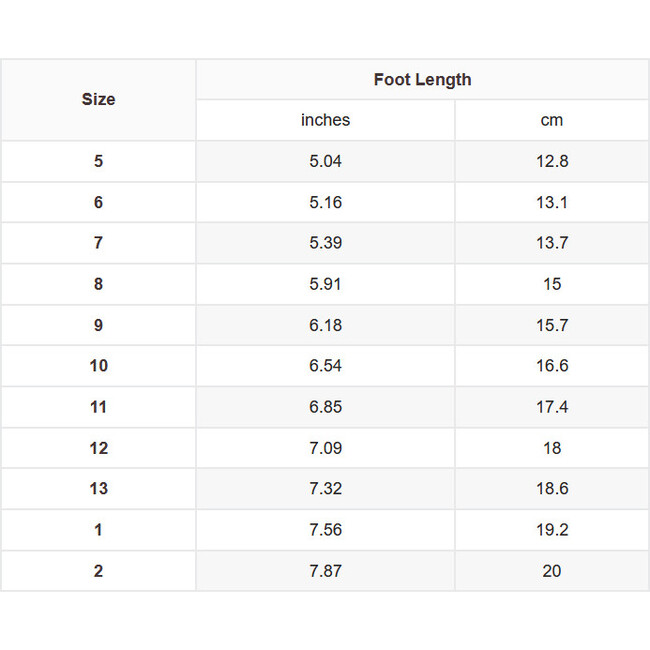Click size 12 row label
The height and width of the screenshot is (650, 650).
click(98, 448)
